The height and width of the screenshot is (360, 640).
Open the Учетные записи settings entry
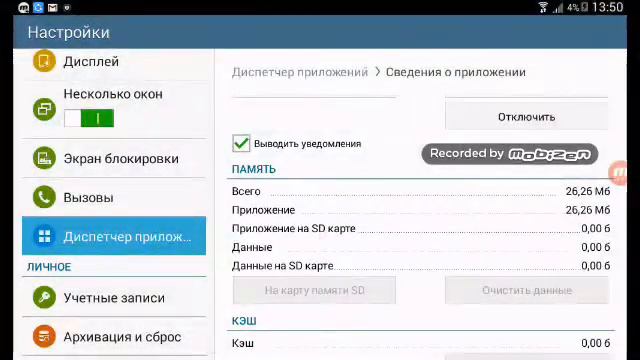114,298
